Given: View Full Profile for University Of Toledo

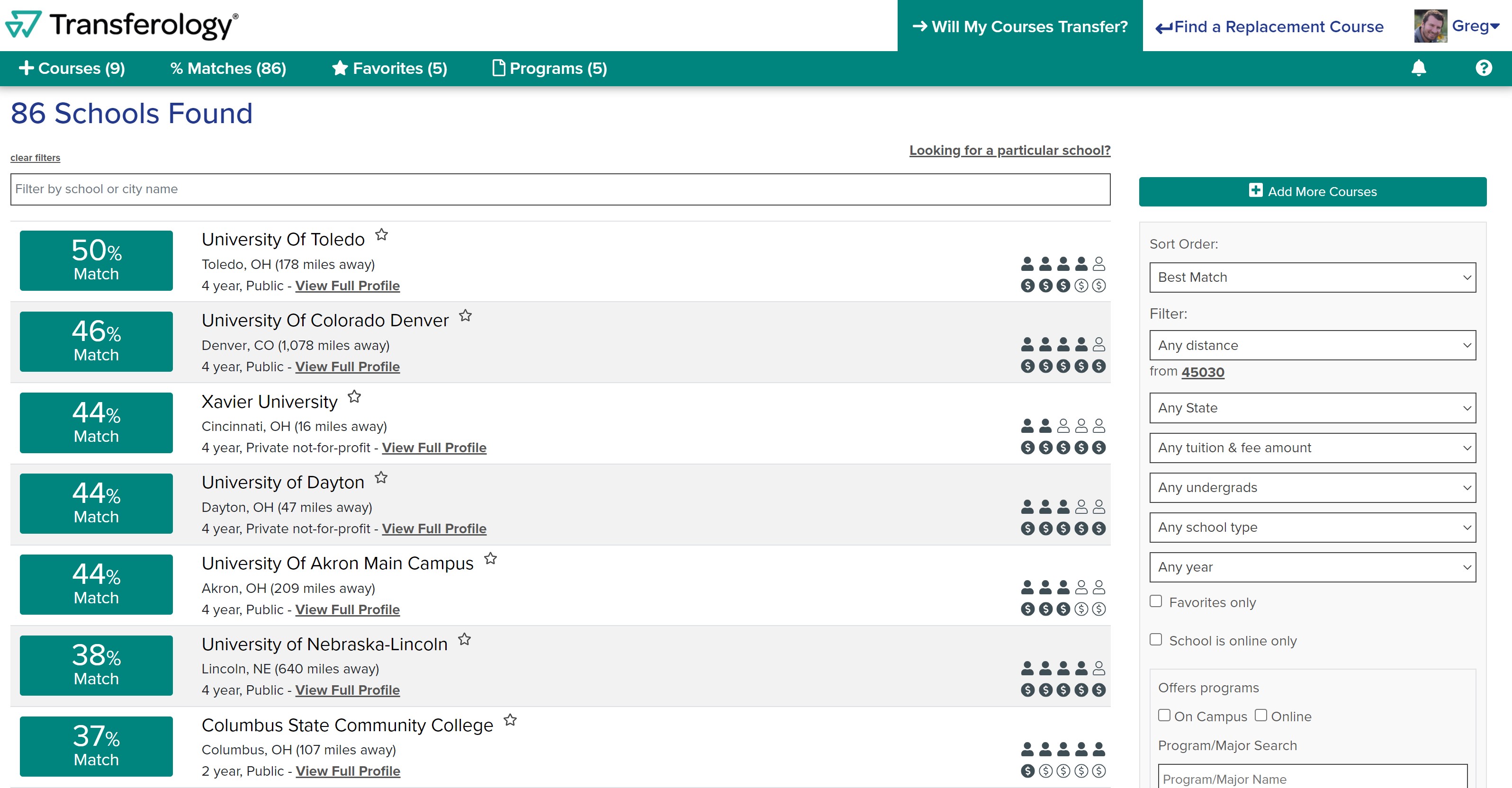Looking at the screenshot, I should tap(348, 286).
